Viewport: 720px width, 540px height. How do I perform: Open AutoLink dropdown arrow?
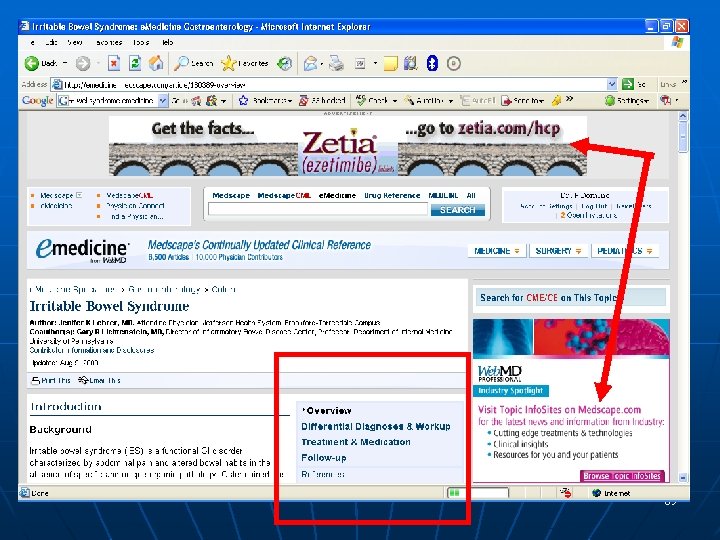(x=450, y=101)
